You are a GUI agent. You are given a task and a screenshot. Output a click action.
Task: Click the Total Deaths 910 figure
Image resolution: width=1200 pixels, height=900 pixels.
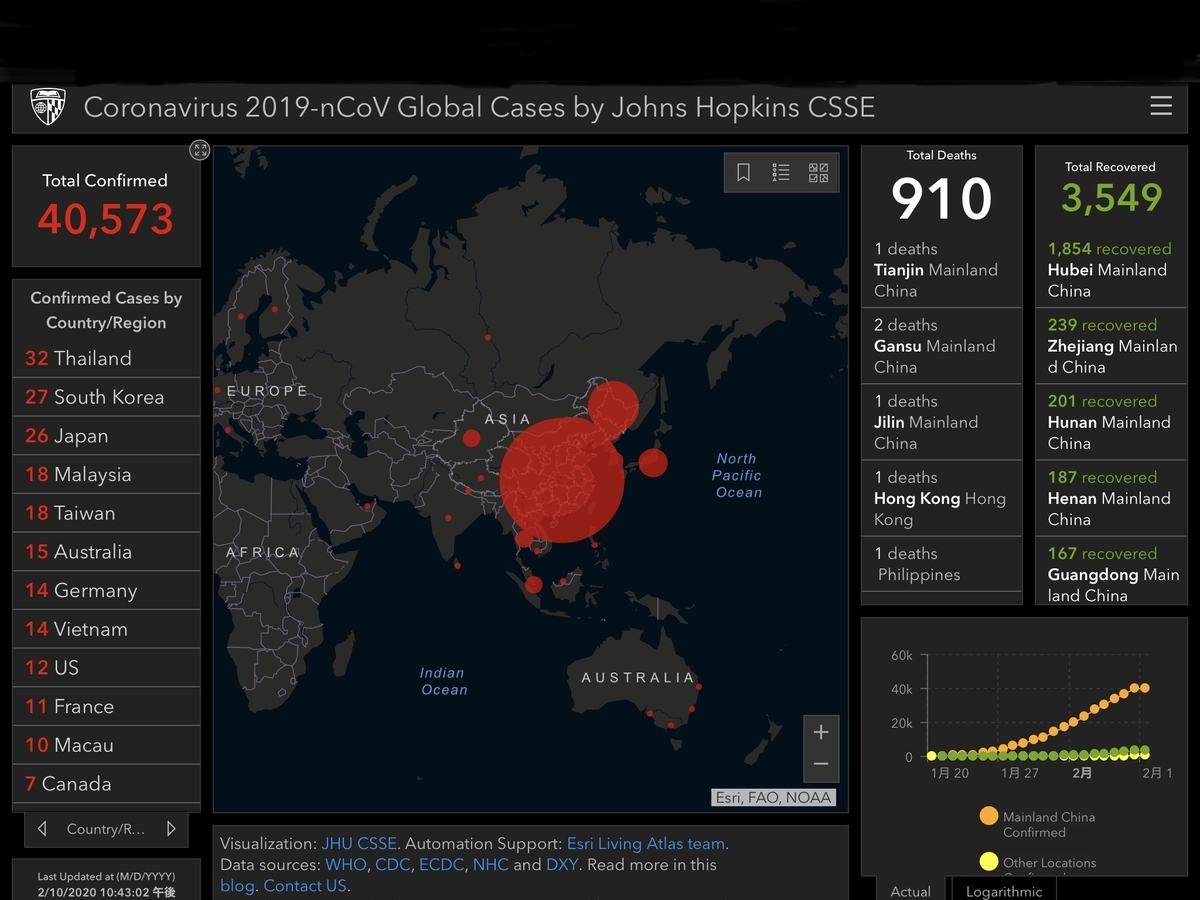pyautogui.click(x=941, y=198)
